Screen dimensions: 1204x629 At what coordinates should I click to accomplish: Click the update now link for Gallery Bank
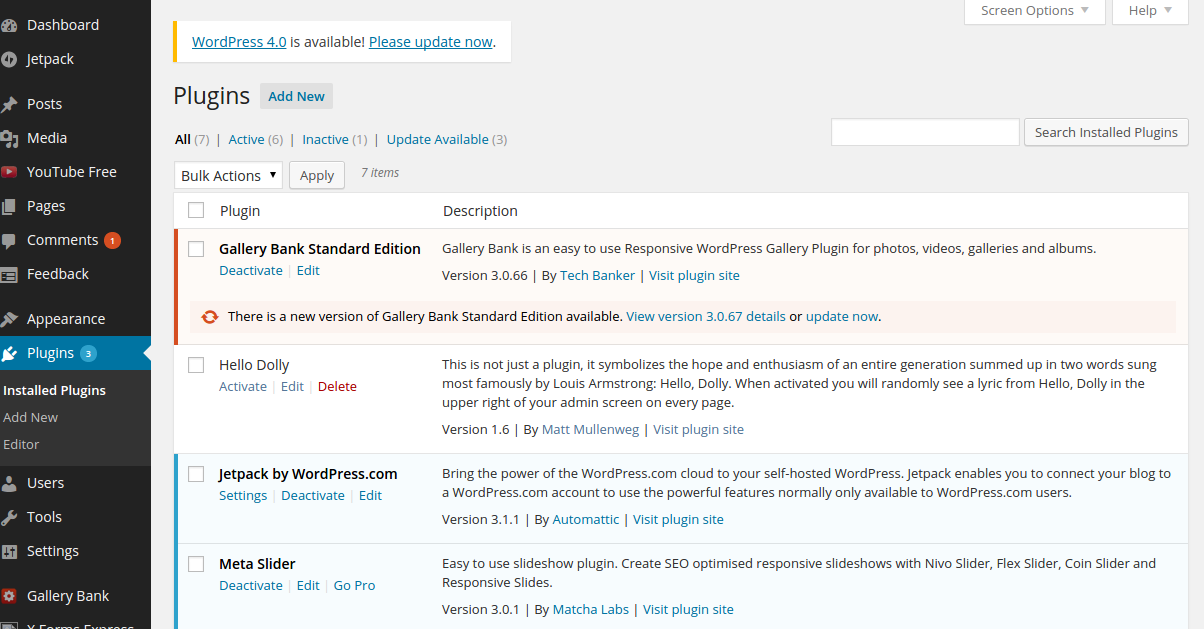pos(842,316)
